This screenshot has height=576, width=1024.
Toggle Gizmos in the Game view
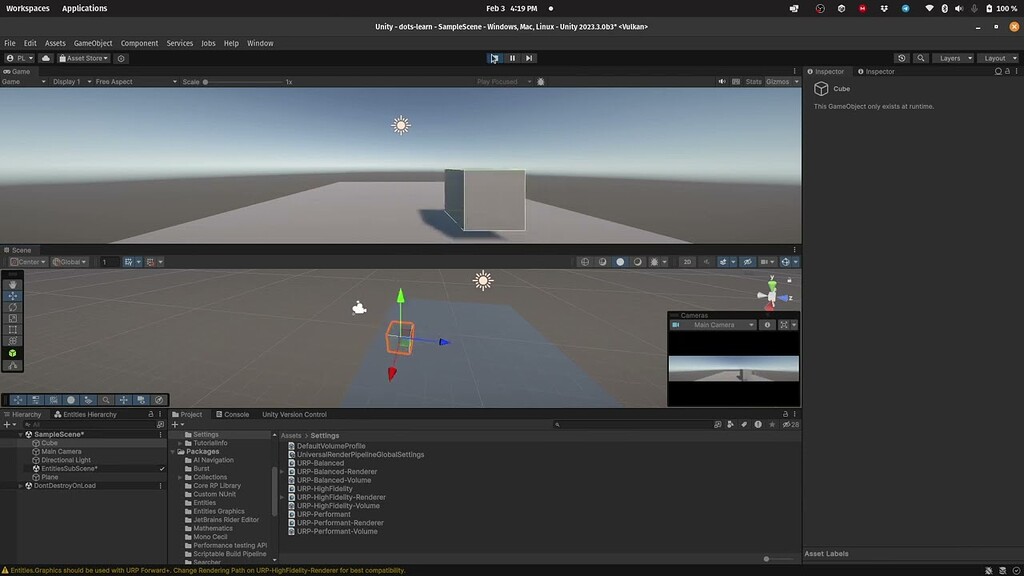coord(776,81)
